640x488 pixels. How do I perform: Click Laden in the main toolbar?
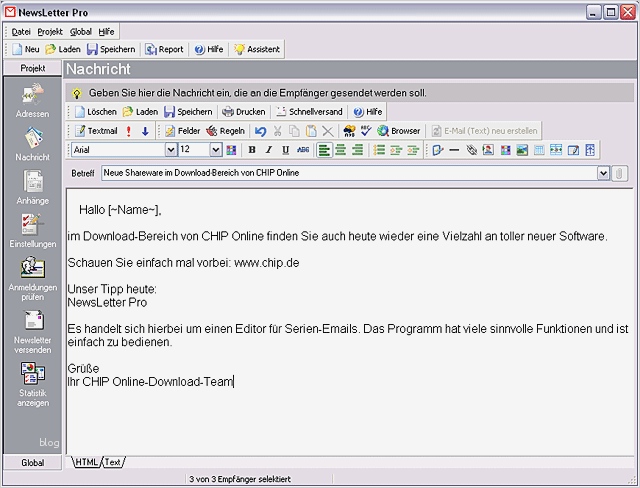coord(63,49)
